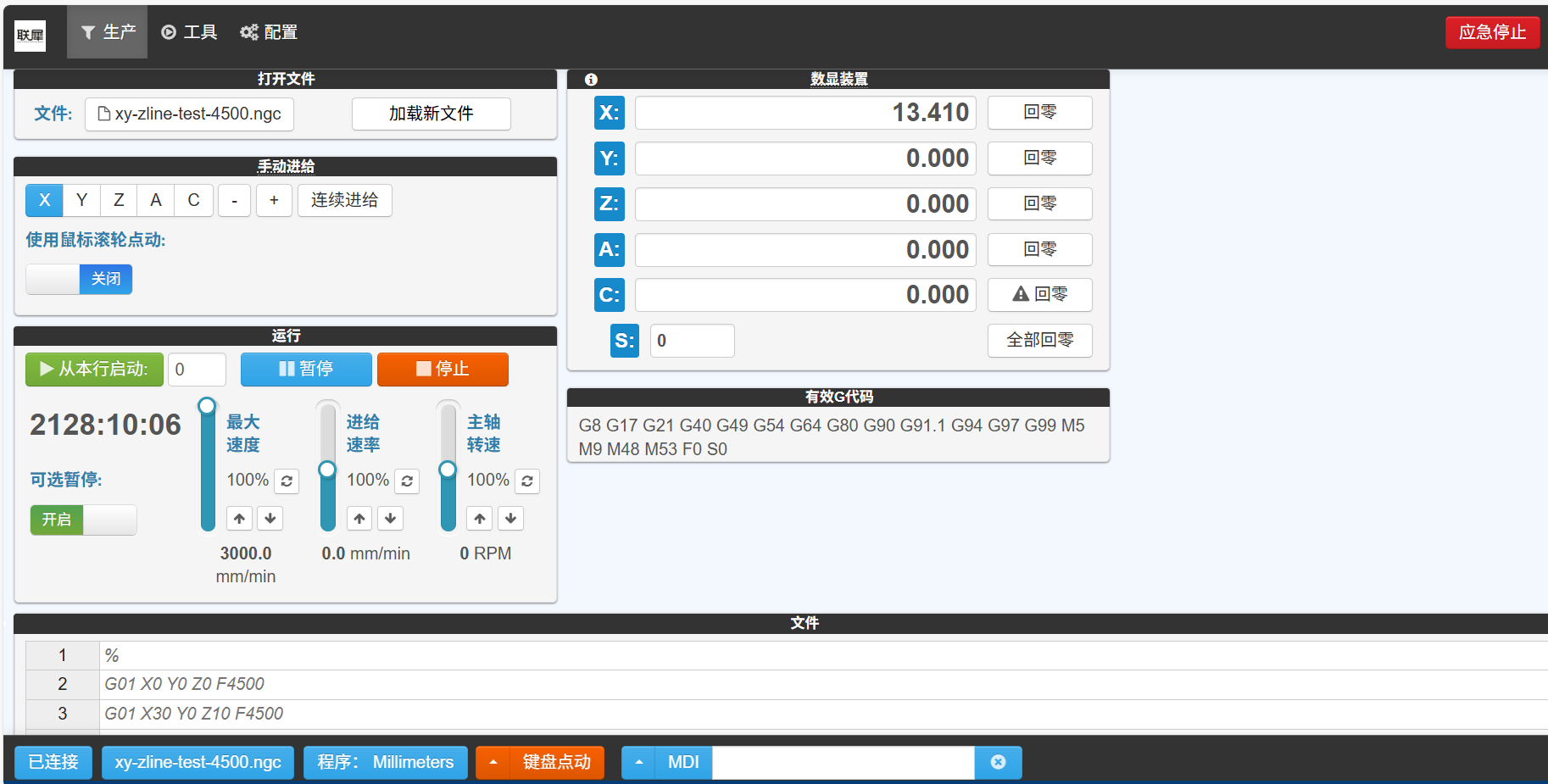Decrease 进给速率 with its down arrow
Viewport: 1548px width, 784px height.
(x=391, y=518)
